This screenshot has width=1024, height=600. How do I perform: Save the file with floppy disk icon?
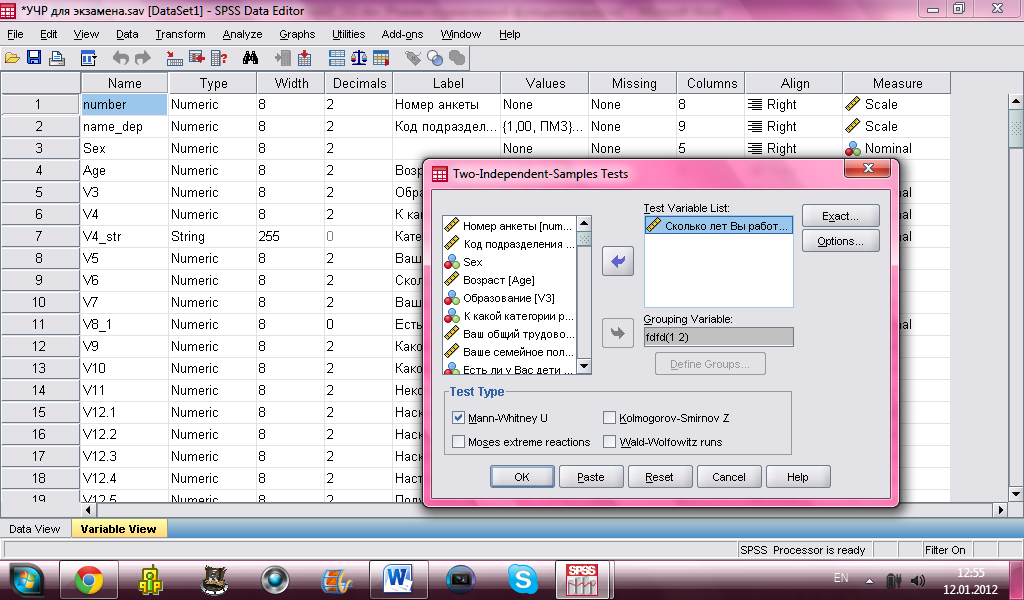point(34,58)
